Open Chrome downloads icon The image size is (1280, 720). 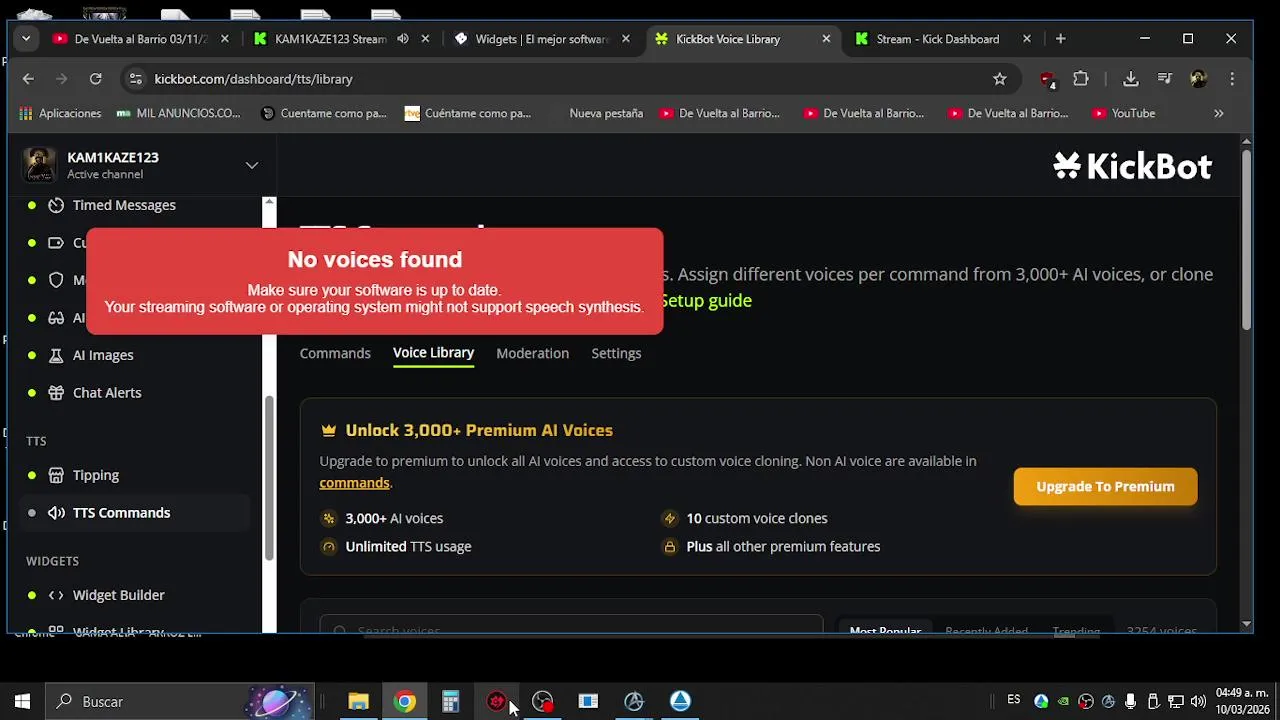[1131, 79]
